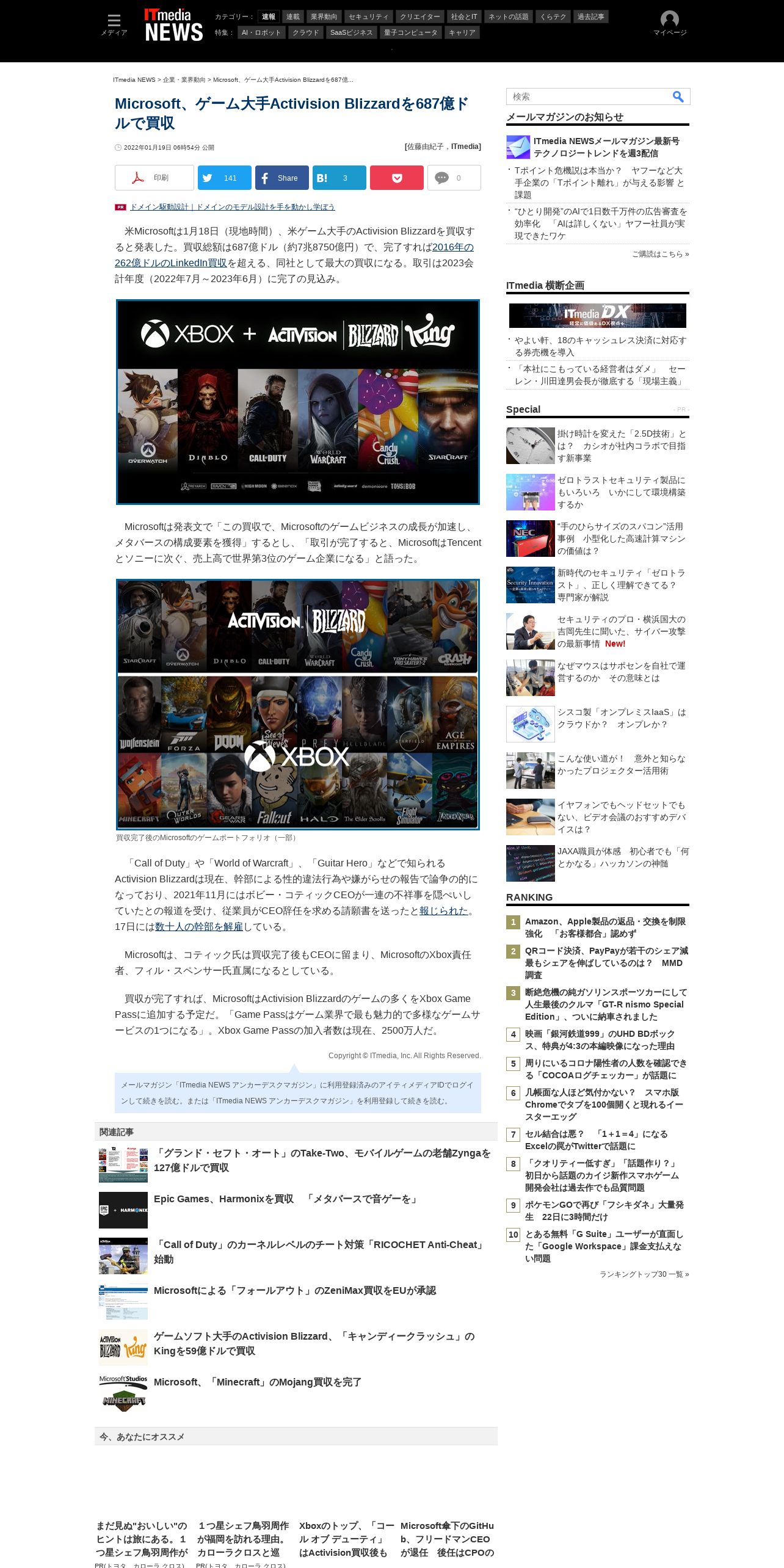Image resolution: width=784 pixels, height=1568 pixels.
Task: Open くらテク category
Action: pos(553,16)
